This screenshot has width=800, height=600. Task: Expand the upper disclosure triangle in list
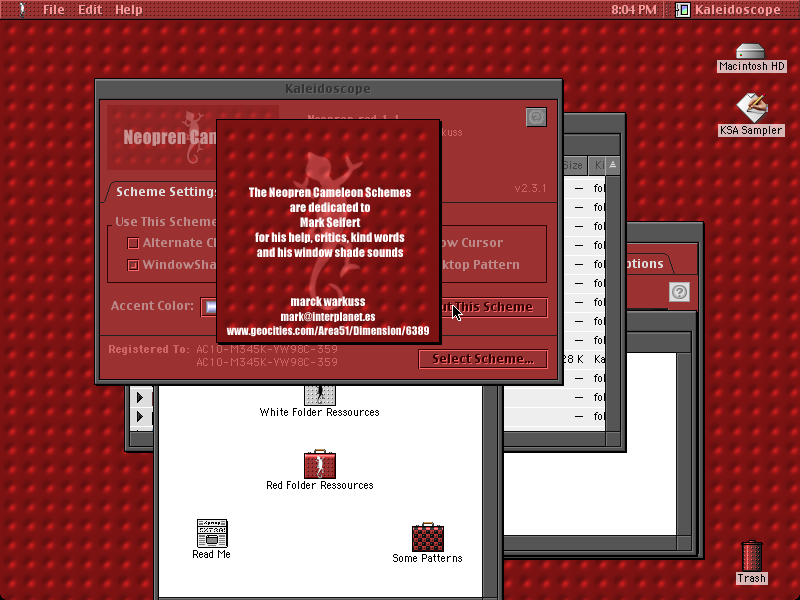pyautogui.click(x=140, y=397)
